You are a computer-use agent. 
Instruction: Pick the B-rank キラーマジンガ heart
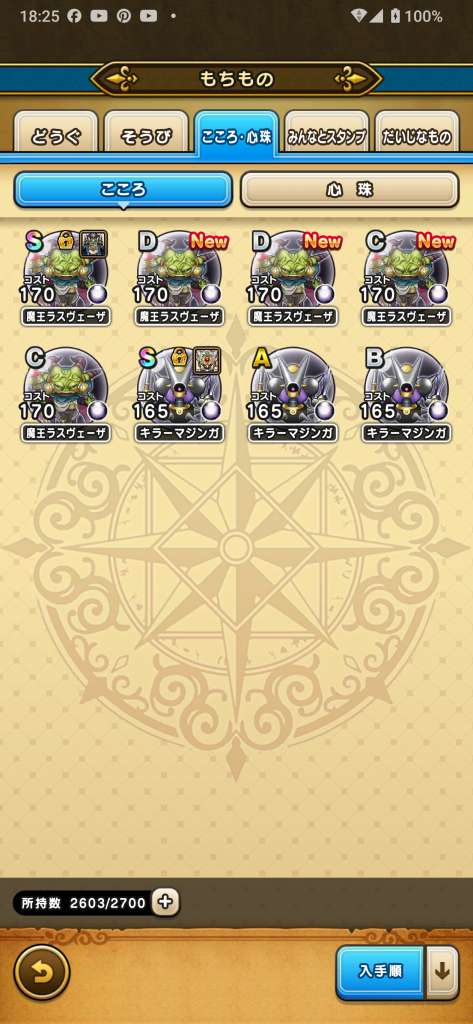(406, 394)
